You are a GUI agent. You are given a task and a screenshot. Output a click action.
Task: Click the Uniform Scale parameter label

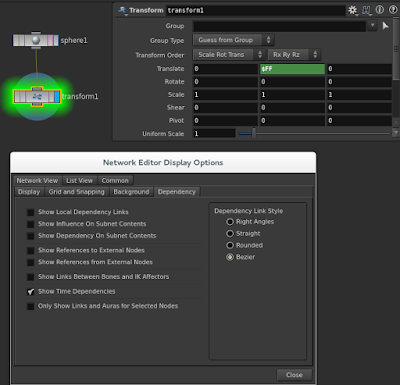tap(163, 134)
